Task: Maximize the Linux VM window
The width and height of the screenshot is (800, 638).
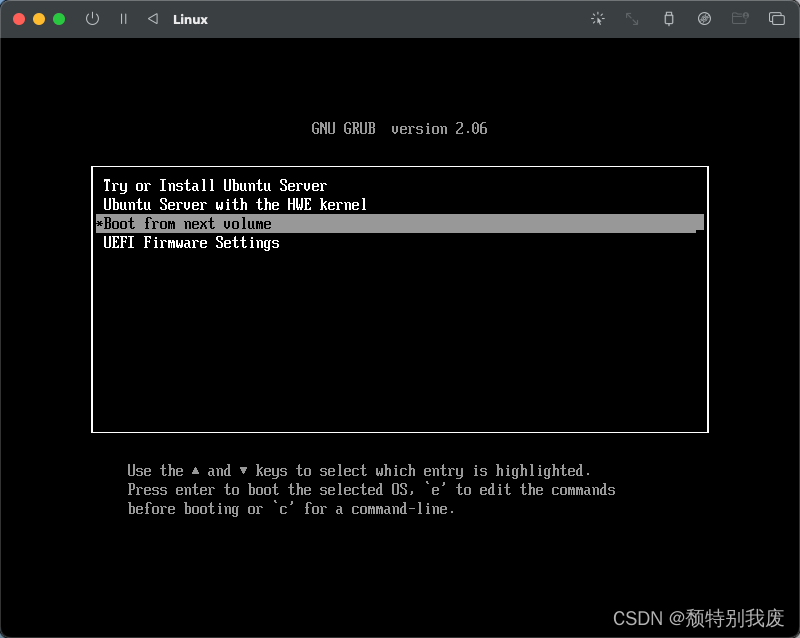Action: [59, 19]
